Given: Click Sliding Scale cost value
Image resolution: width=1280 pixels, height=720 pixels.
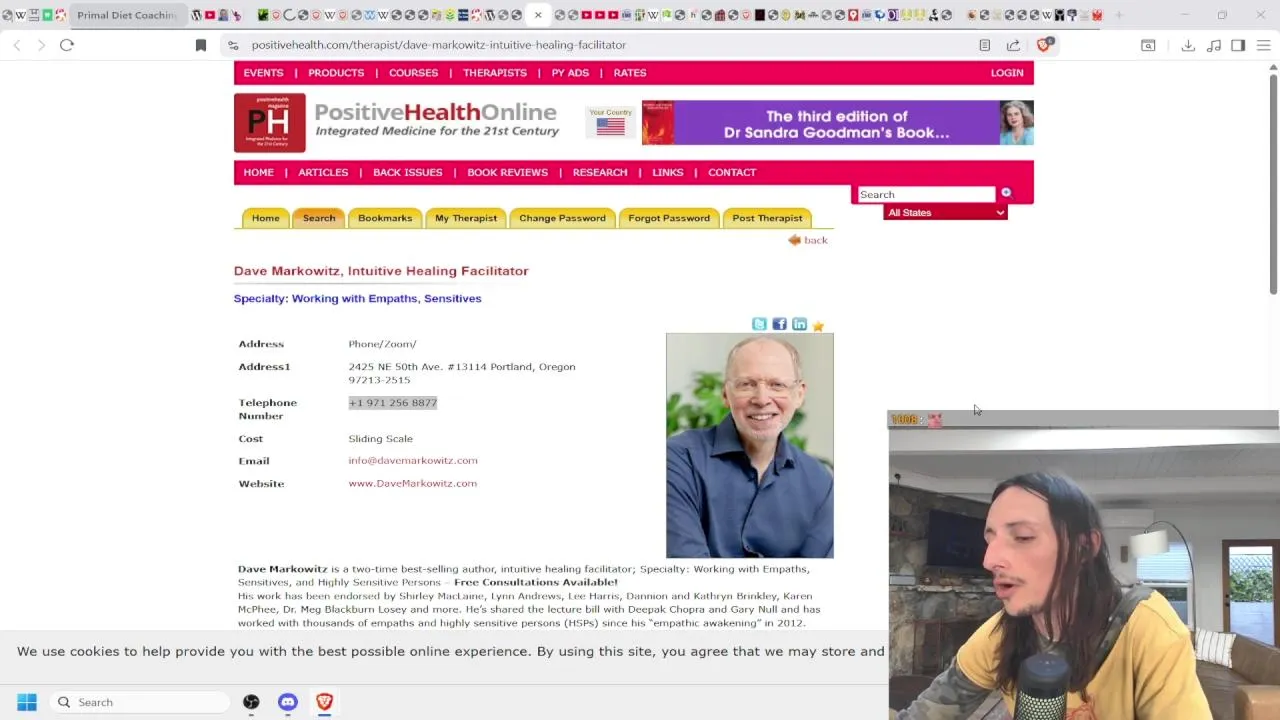Looking at the screenshot, I should point(380,439).
